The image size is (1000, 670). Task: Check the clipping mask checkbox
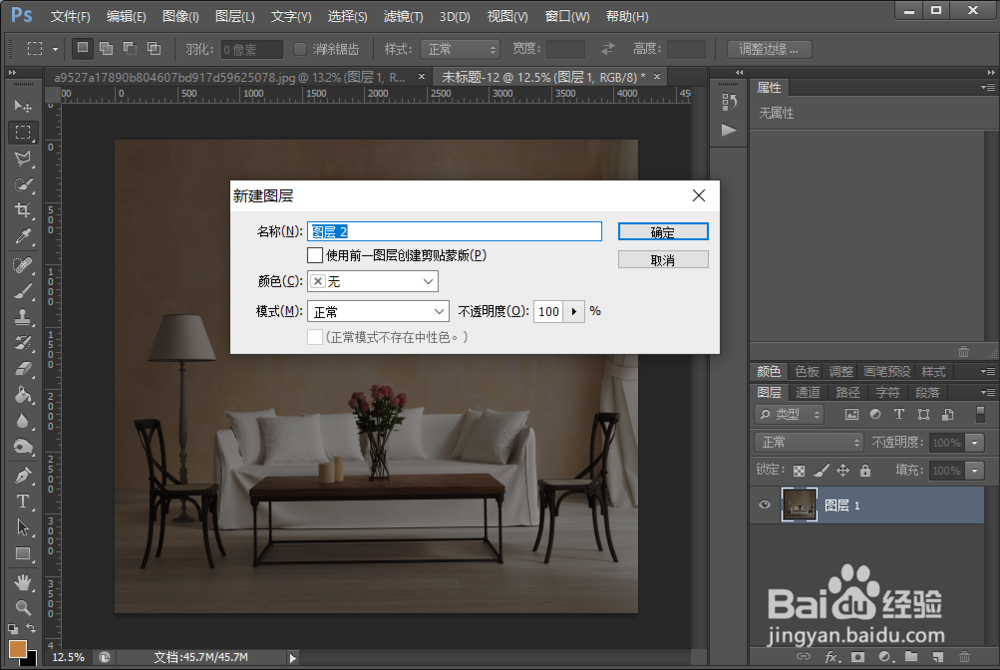pos(314,256)
